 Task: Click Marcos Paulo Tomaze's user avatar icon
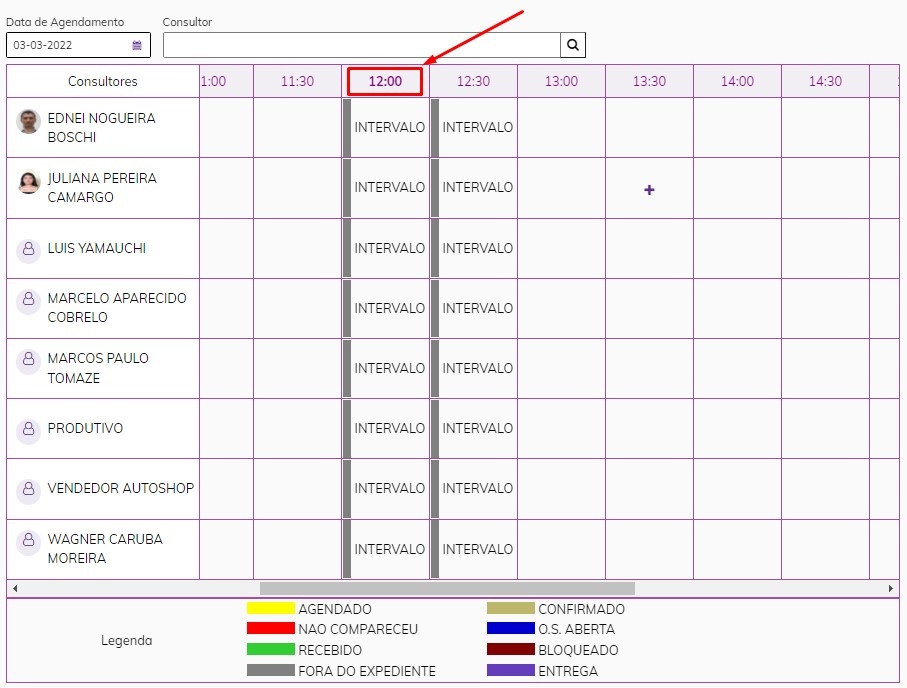(x=28, y=360)
